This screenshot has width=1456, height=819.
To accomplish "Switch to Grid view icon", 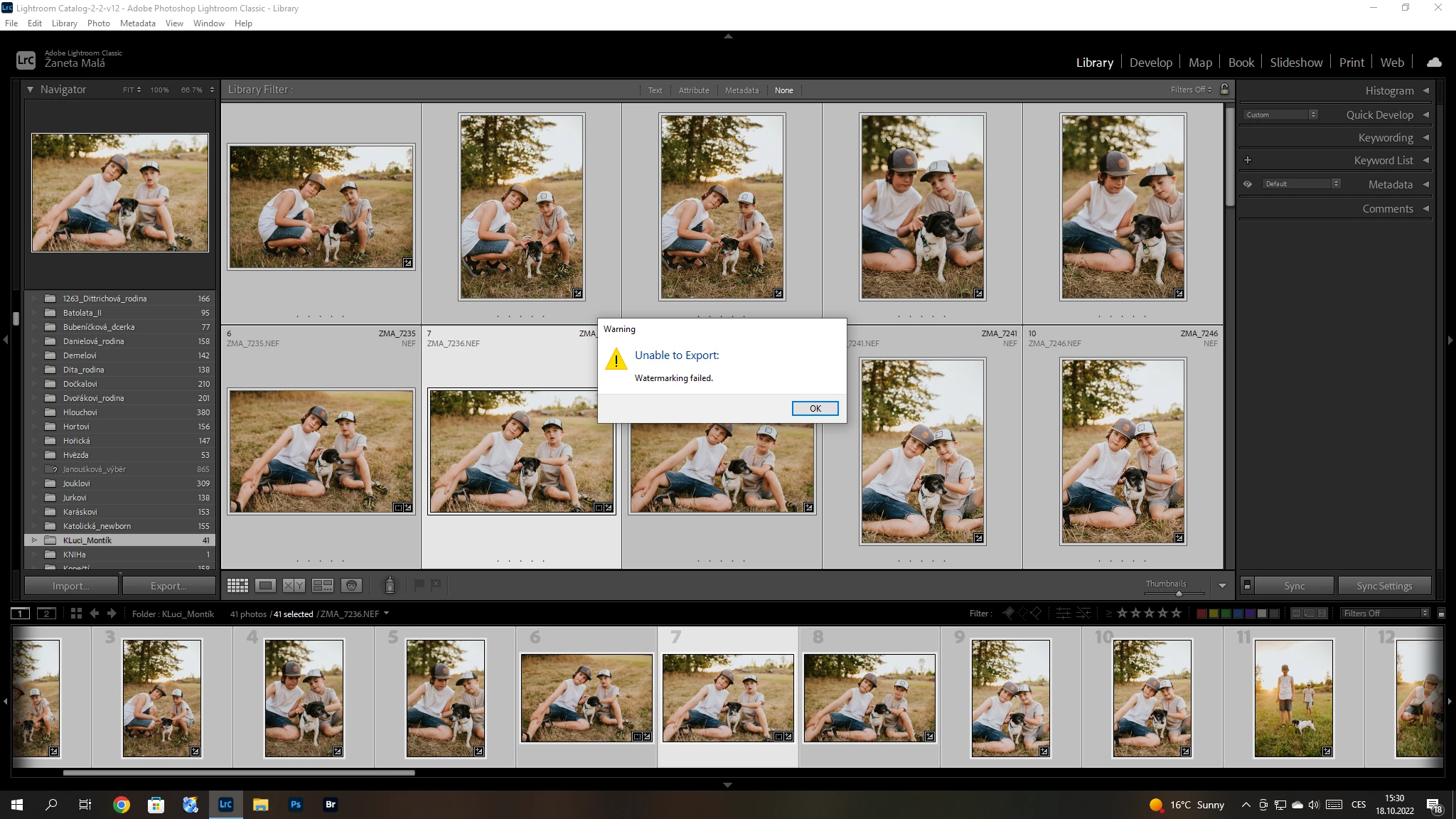I will pyautogui.click(x=237, y=585).
